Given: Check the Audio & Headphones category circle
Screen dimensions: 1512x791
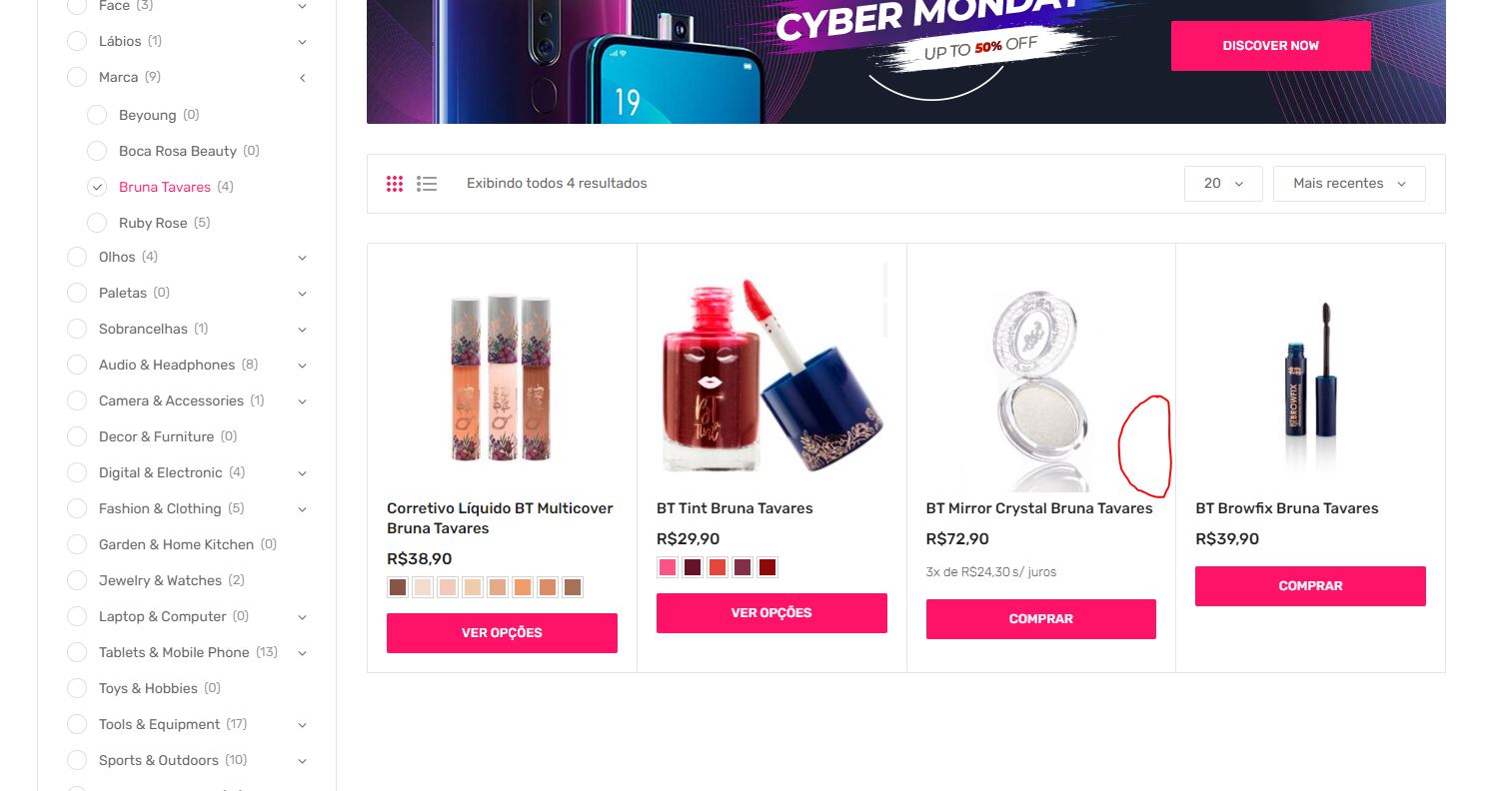Looking at the screenshot, I should pos(77,365).
